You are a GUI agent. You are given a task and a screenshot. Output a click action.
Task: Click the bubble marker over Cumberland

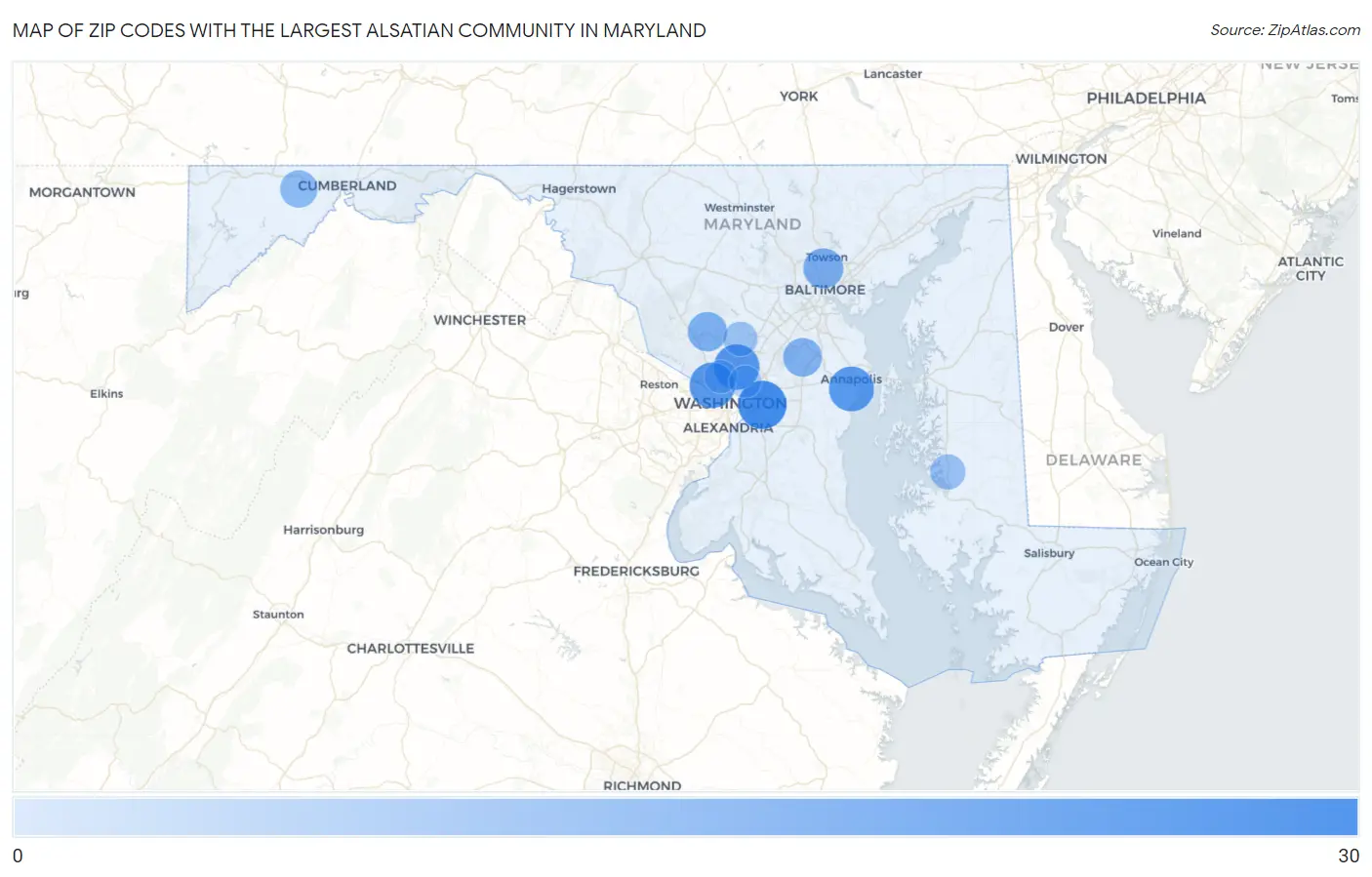299,188
